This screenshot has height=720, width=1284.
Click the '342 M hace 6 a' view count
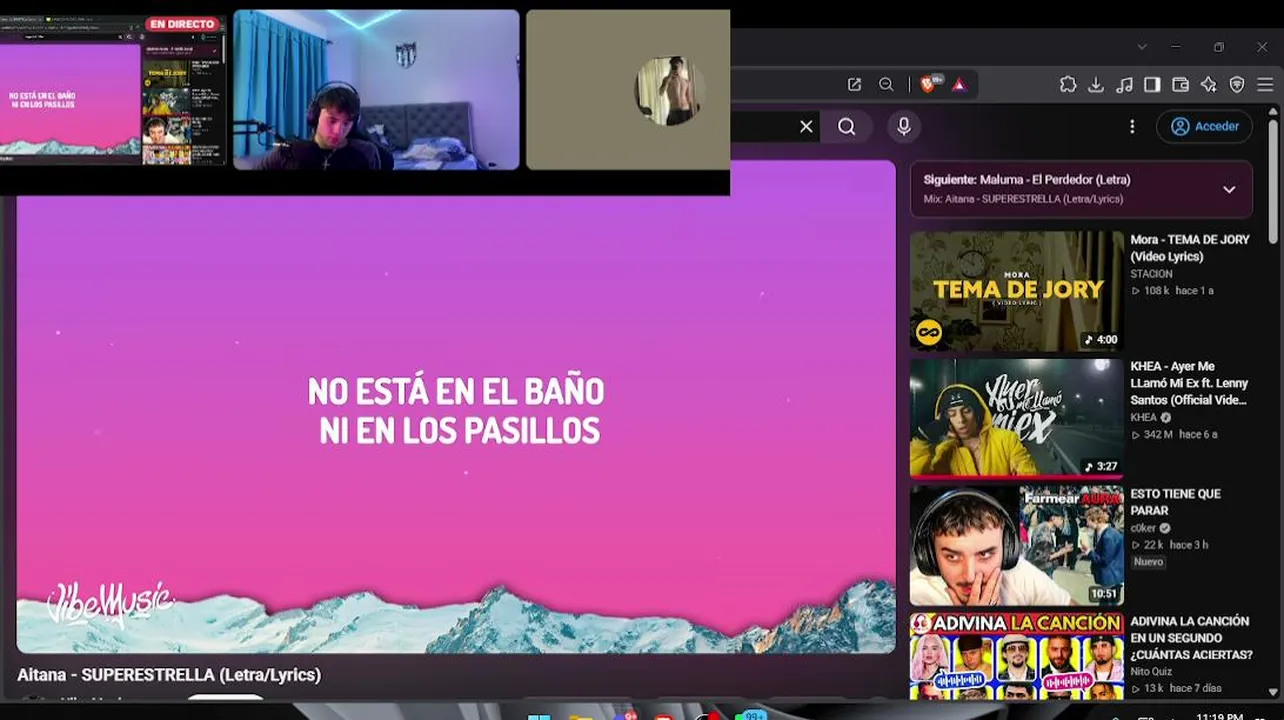tap(1174, 435)
